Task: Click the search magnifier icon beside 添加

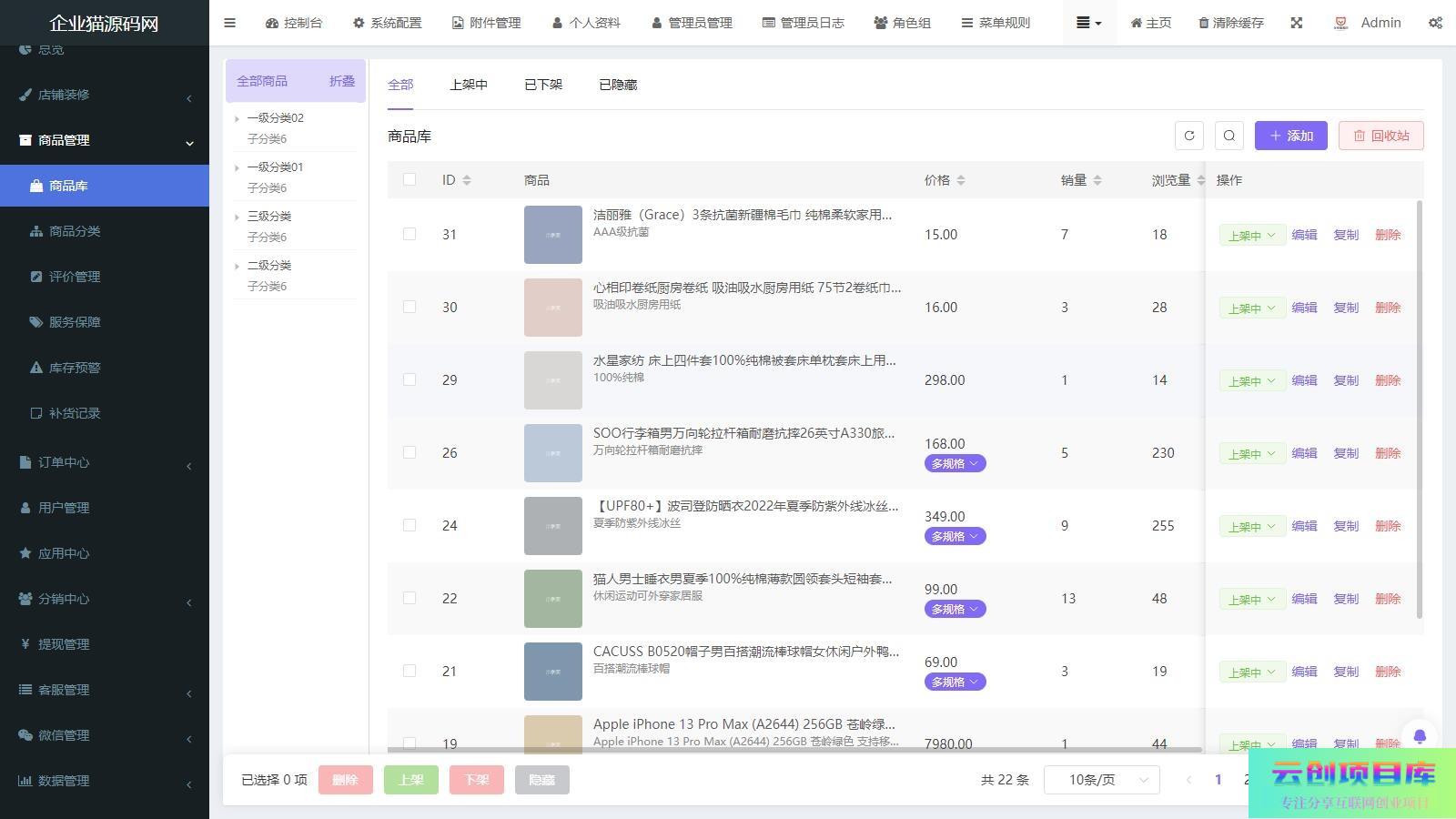Action: [1228, 136]
